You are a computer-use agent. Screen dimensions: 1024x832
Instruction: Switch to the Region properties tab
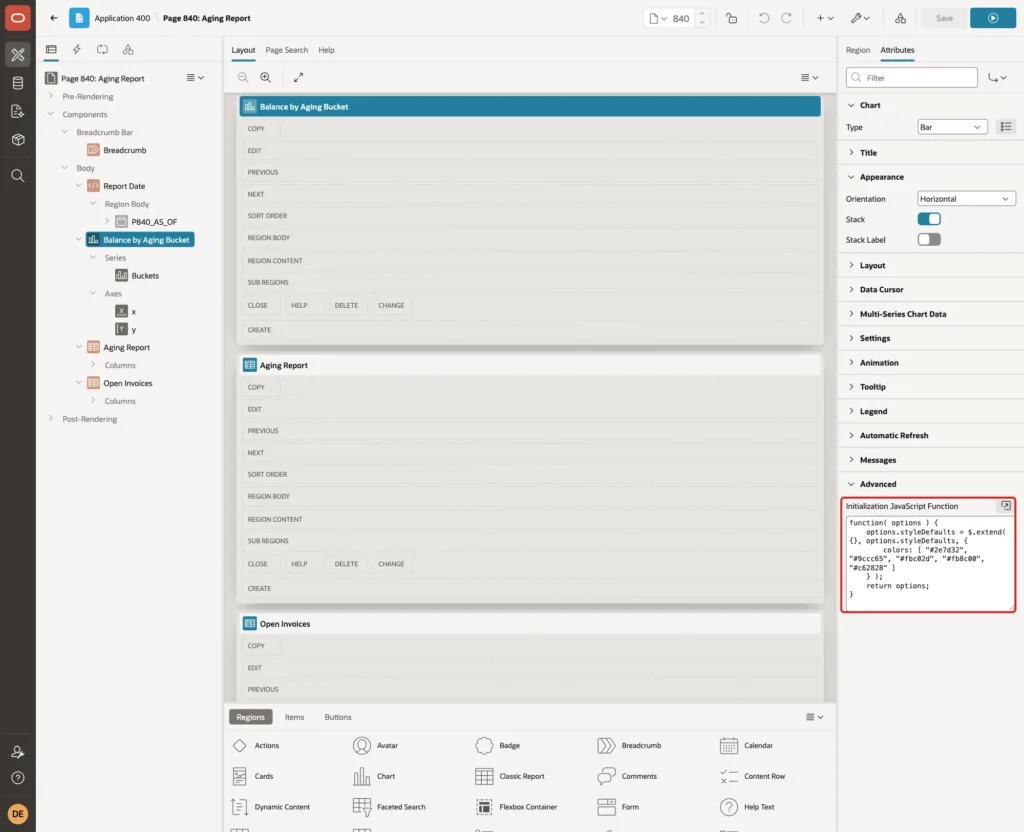pyautogui.click(x=857, y=50)
